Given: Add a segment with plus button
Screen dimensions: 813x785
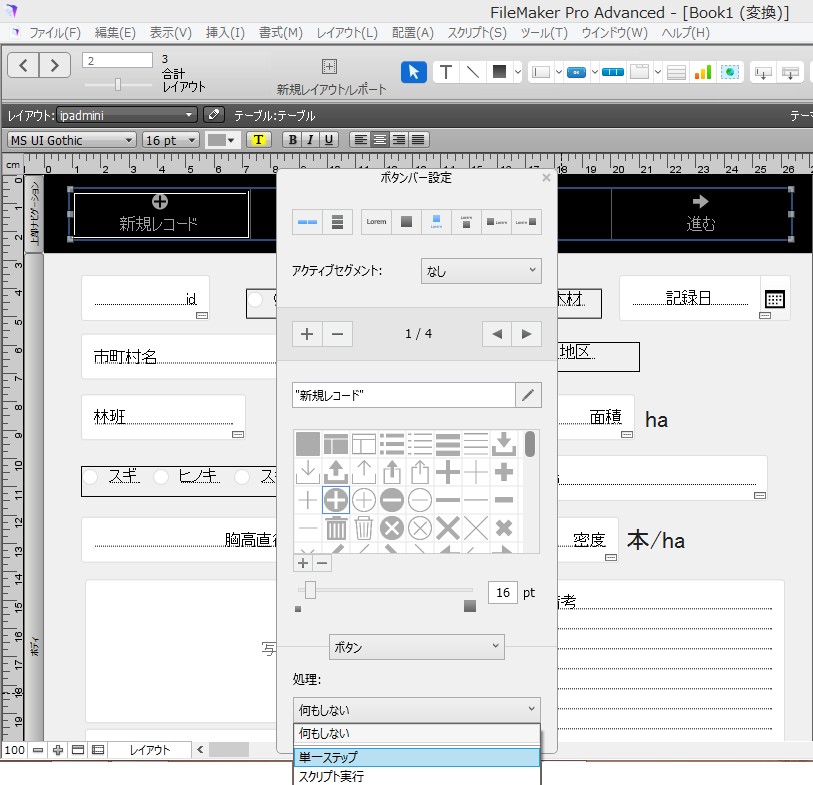Looking at the screenshot, I should pyautogui.click(x=307, y=334).
